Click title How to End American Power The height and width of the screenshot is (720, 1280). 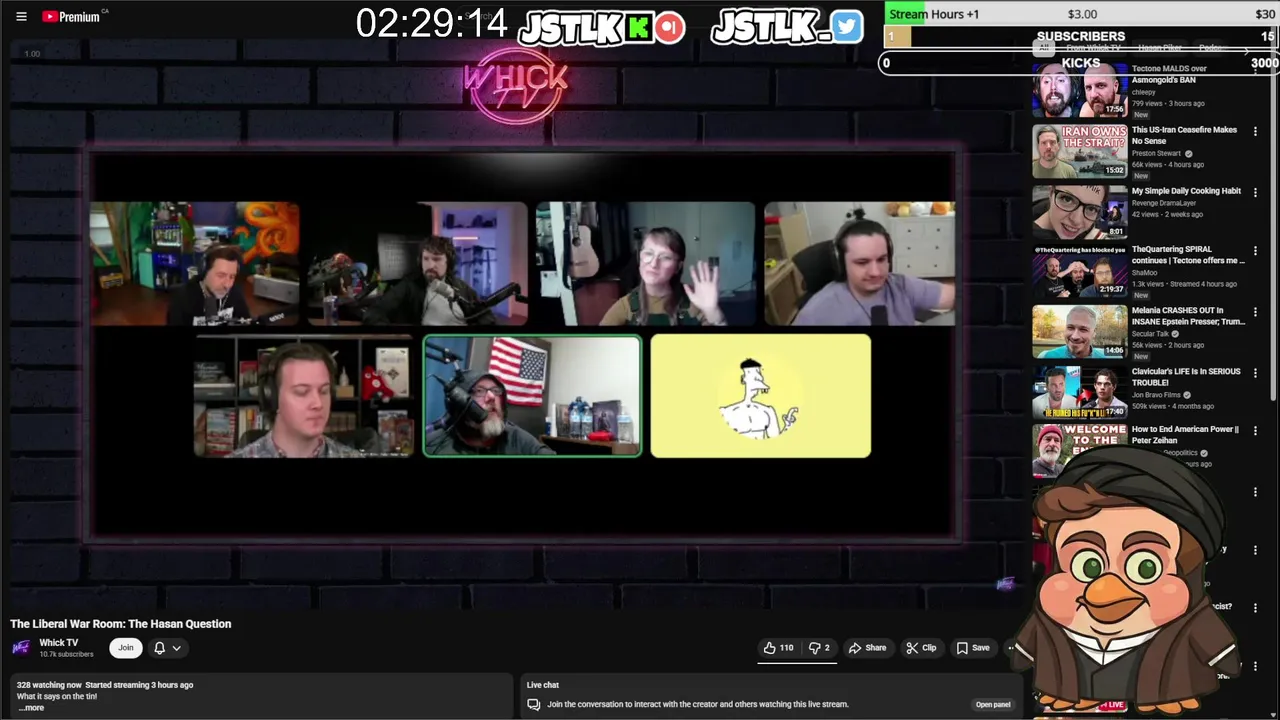pos(1185,435)
